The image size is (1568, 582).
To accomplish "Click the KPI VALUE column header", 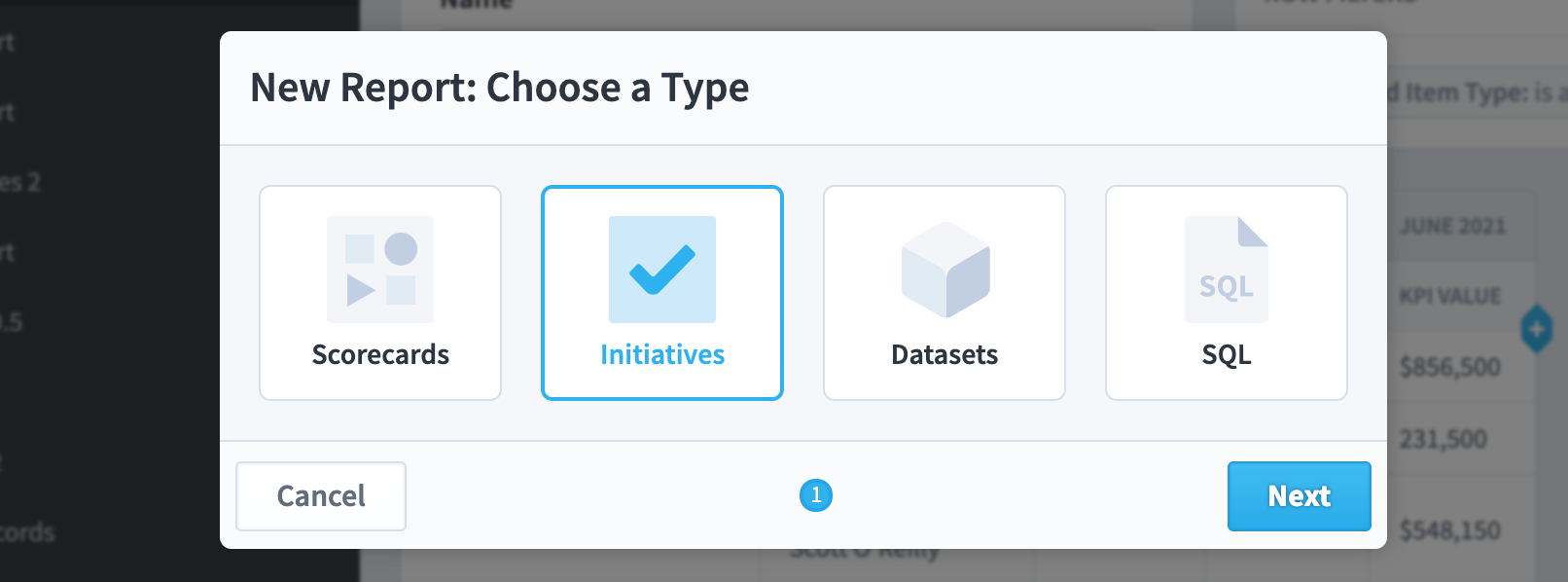I will 1450,296.
